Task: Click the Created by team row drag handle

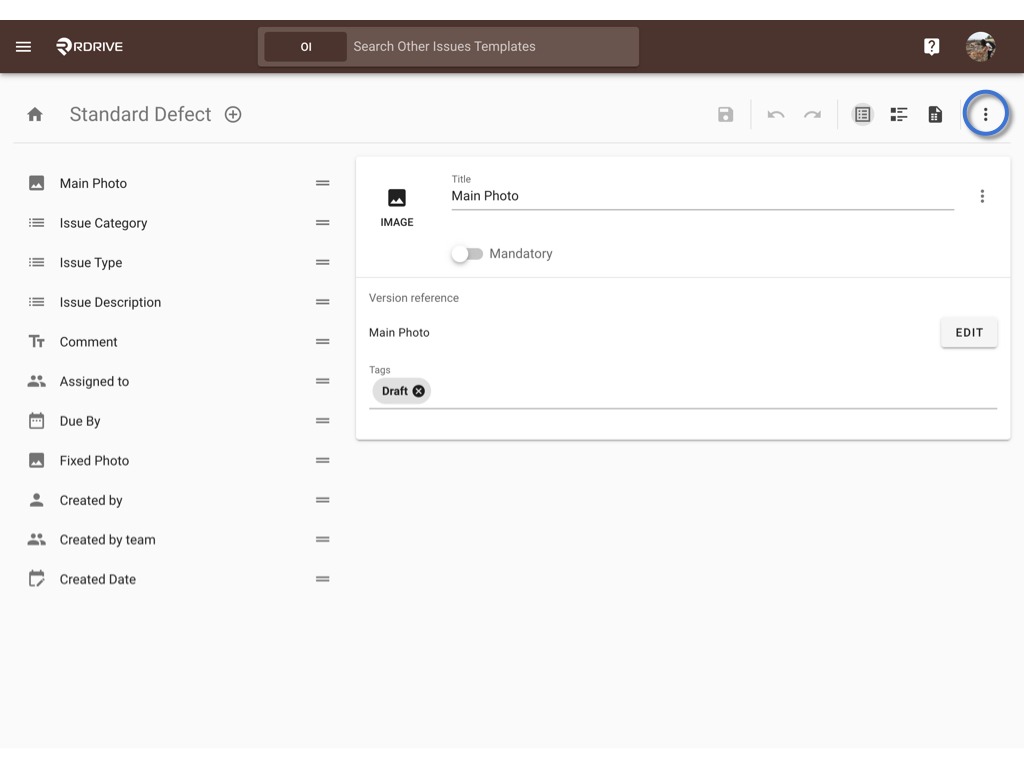Action: [323, 539]
